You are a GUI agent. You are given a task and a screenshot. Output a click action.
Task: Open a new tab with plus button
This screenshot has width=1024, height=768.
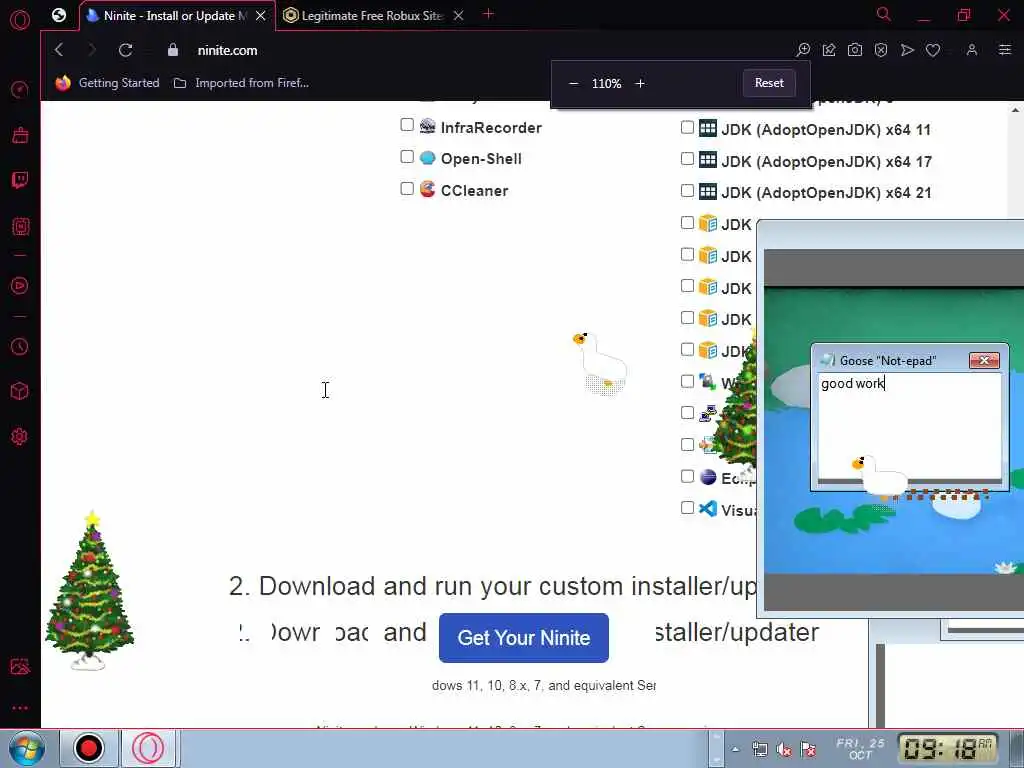488,14
